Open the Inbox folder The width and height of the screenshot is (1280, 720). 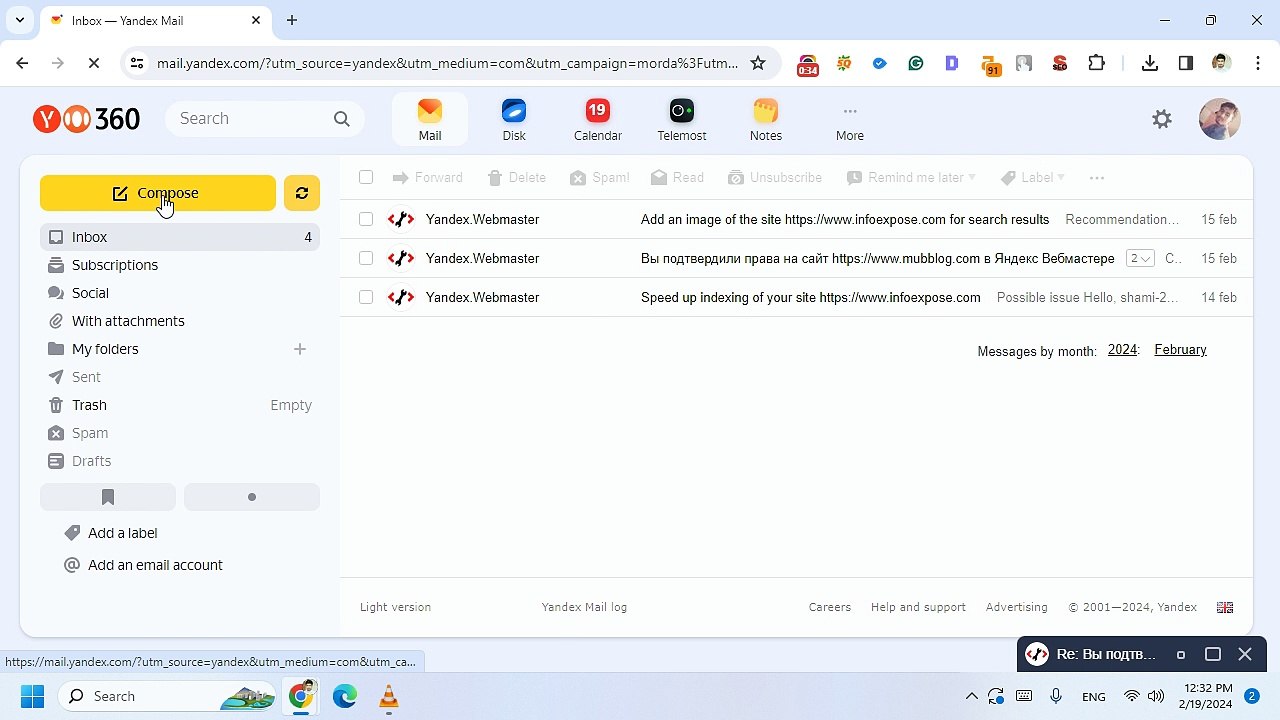[180, 237]
